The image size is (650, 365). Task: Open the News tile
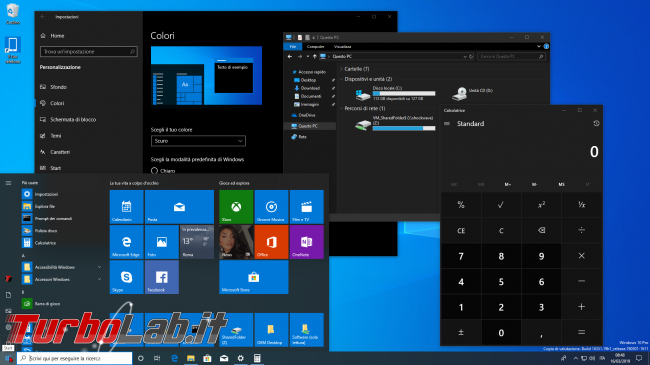pos(236,242)
